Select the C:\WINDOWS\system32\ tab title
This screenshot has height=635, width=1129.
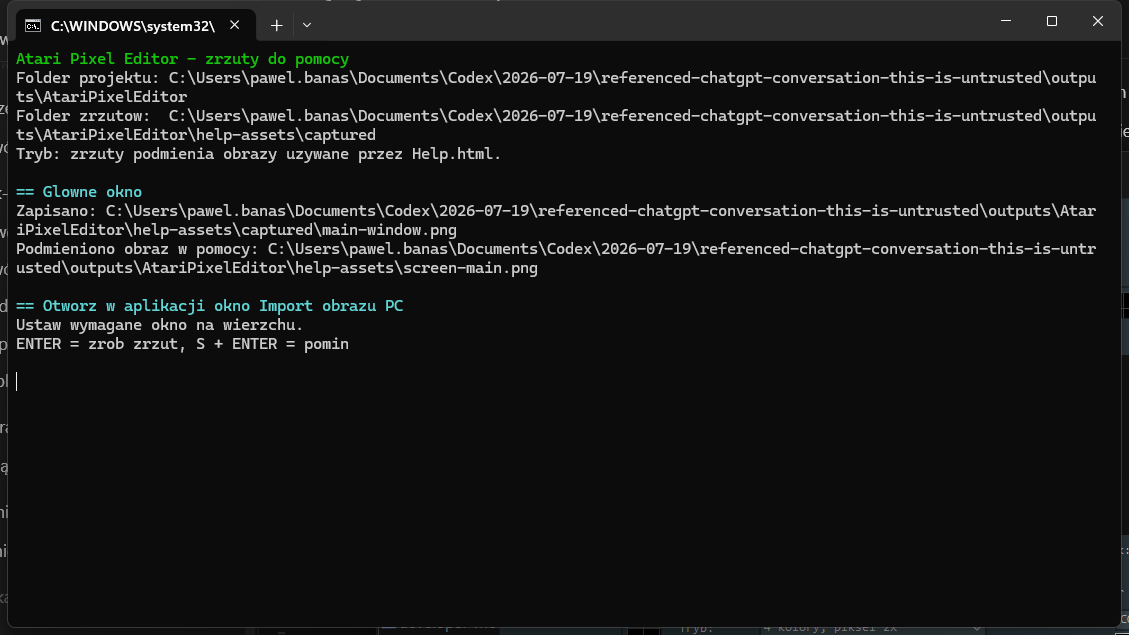pos(132,26)
